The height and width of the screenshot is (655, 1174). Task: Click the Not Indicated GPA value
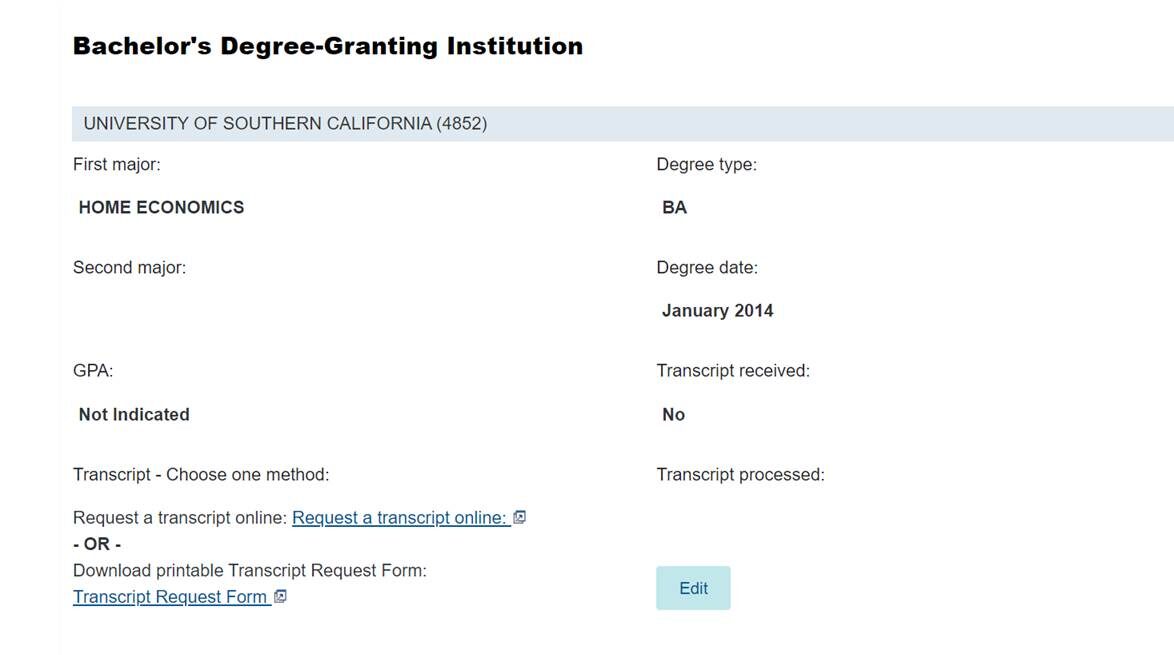tap(134, 415)
